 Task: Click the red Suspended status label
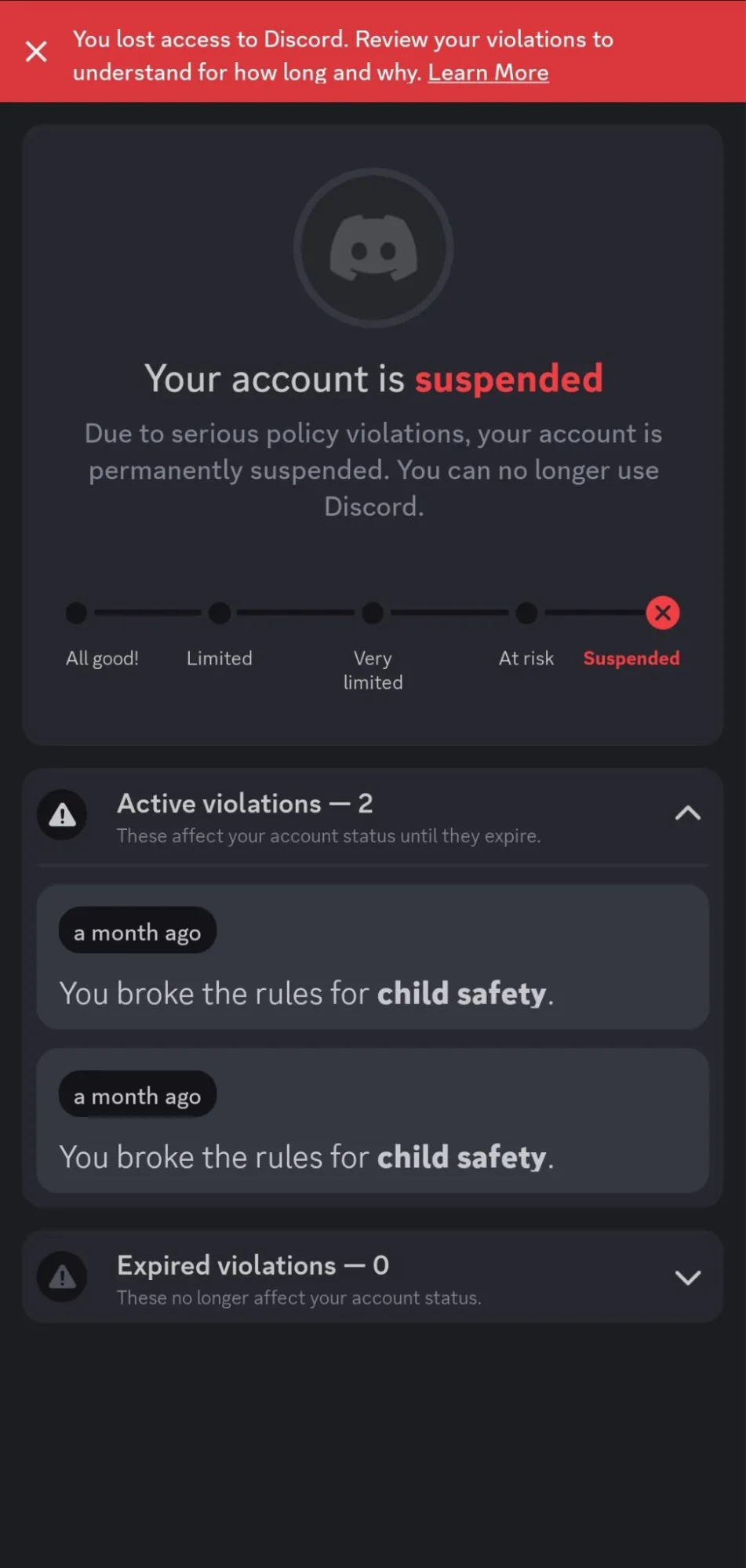pyautogui.click(x=631, y=658)
